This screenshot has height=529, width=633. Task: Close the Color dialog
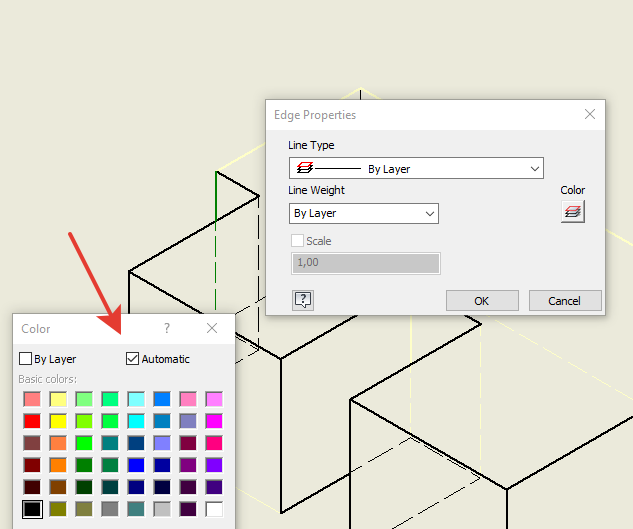212,328
